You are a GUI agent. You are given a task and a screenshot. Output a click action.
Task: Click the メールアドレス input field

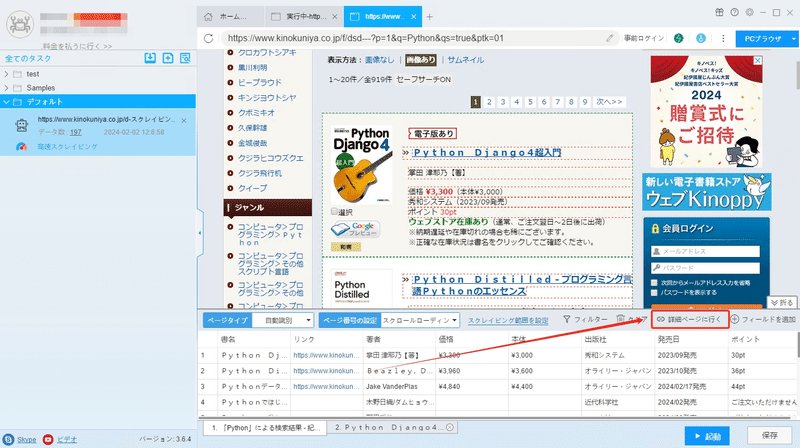point(705,252)
